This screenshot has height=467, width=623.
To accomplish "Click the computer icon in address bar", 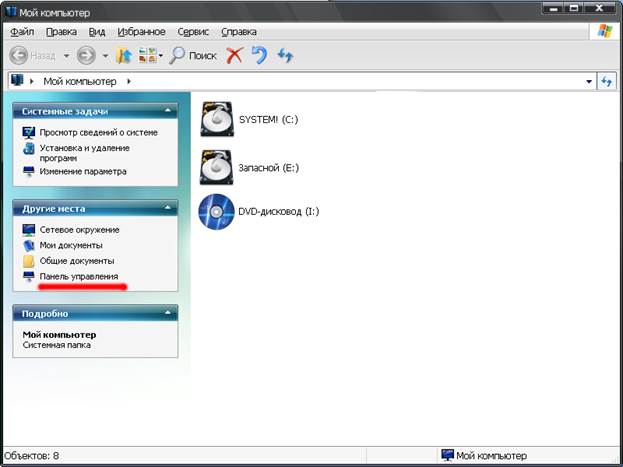I will (17, 80).
